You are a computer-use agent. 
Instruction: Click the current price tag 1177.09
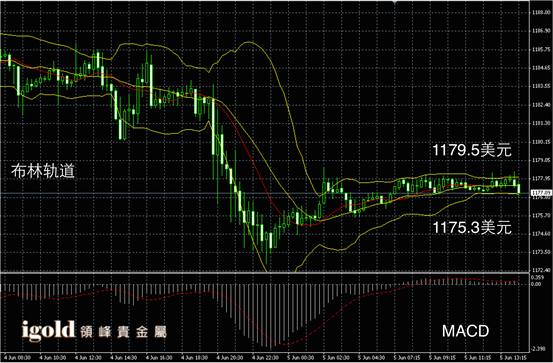pyautogui.click(x=541, y=193)
